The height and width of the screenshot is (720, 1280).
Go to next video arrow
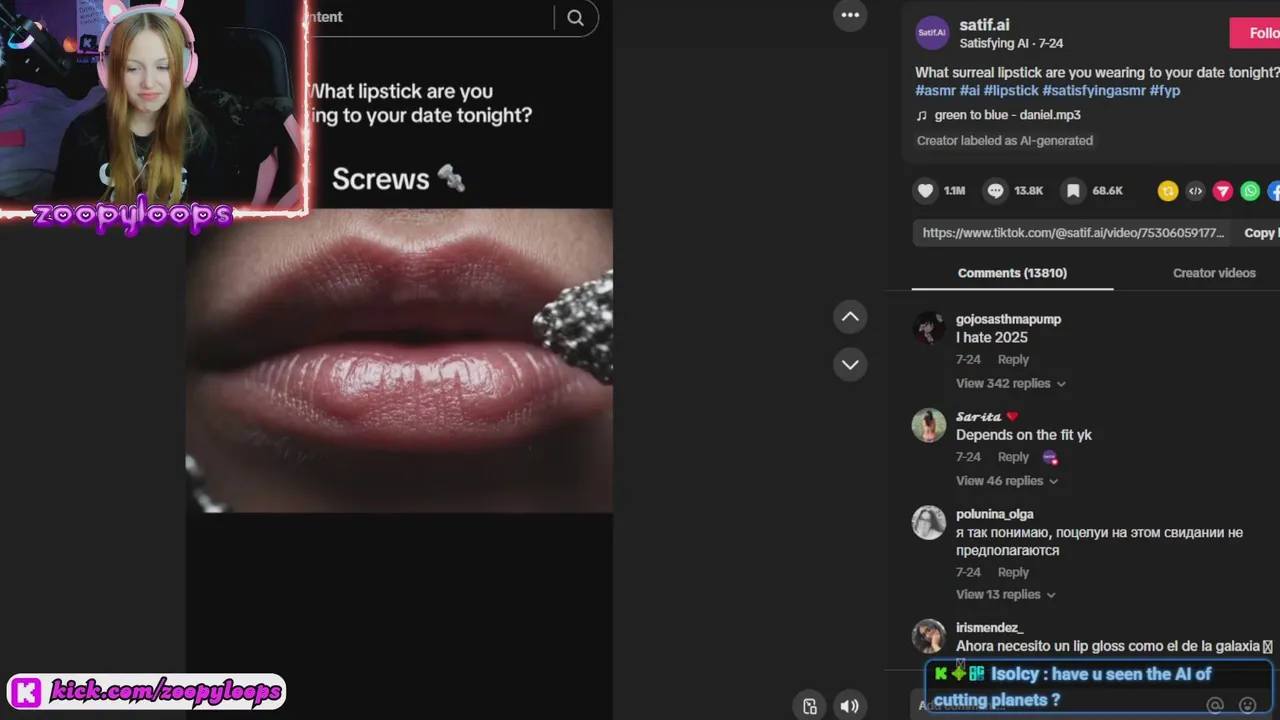click(850, 364)
